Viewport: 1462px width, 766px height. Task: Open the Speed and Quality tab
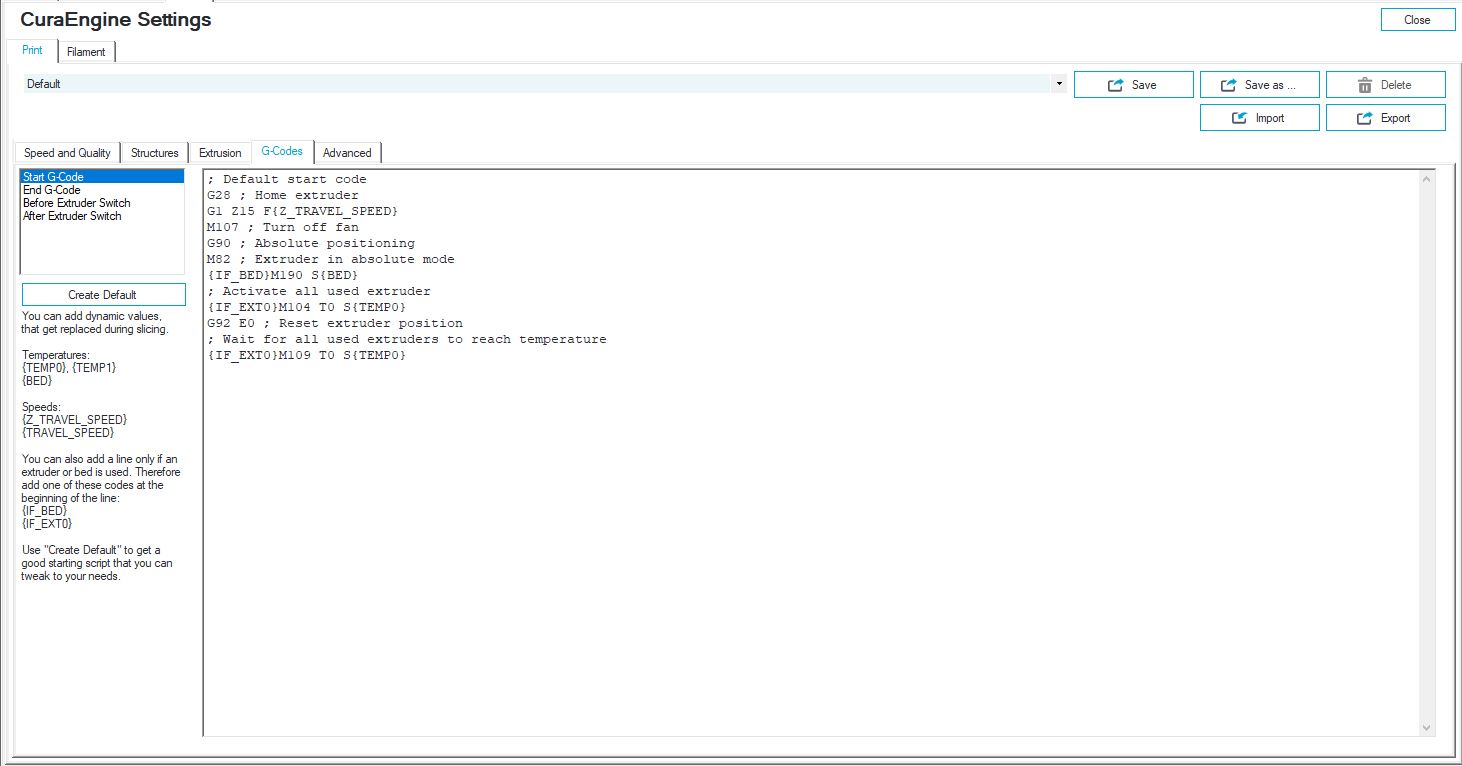67,153
